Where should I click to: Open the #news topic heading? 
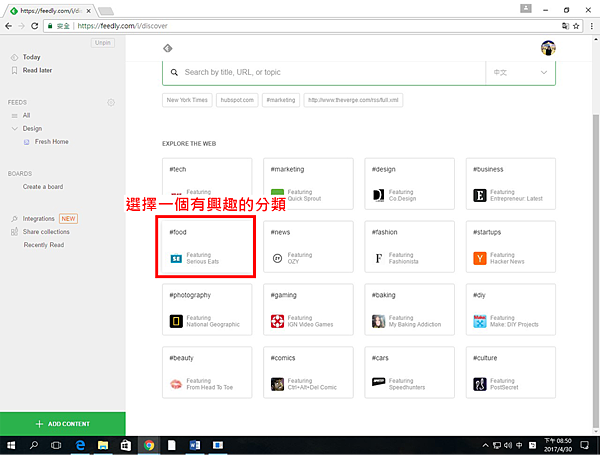tap(280, 232)
